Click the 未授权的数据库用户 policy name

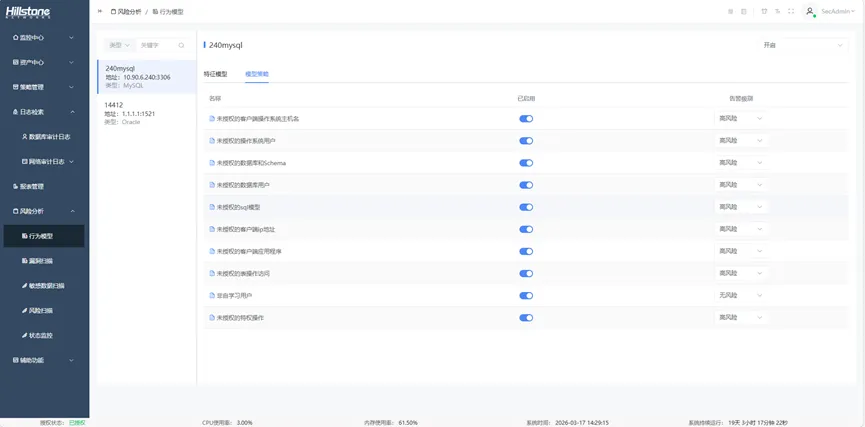(x=243, y=185)
